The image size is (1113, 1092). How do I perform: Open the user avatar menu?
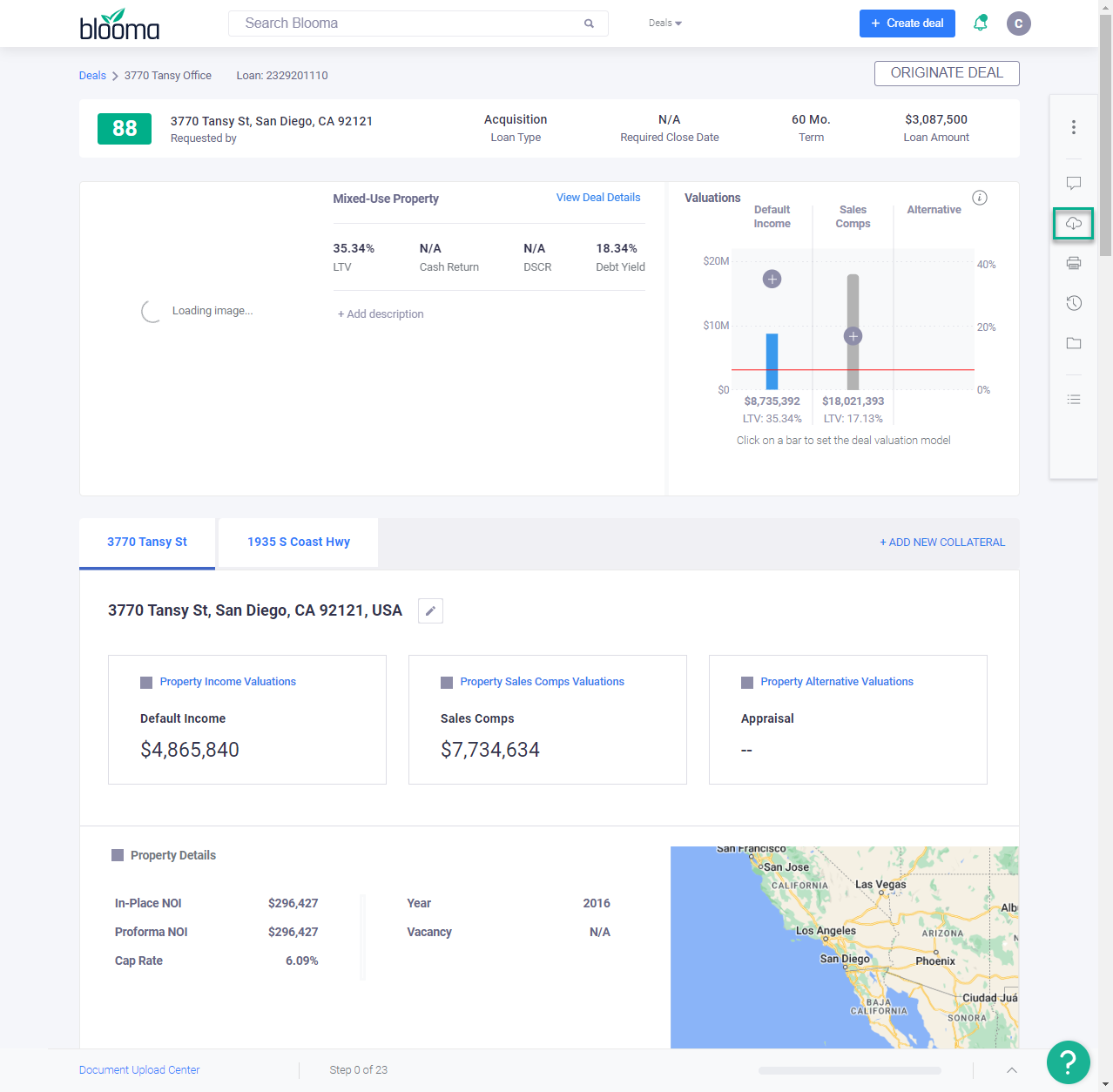point(1018,24)
